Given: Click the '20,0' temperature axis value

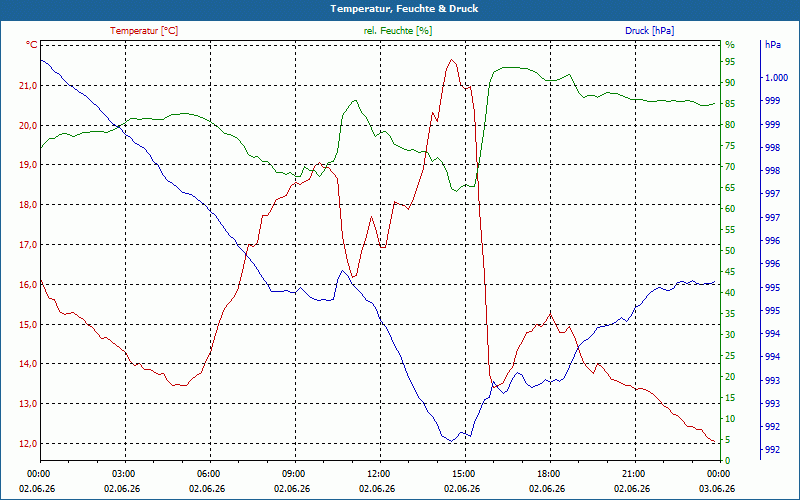Looking at the screenshot, I should point(29,126).
